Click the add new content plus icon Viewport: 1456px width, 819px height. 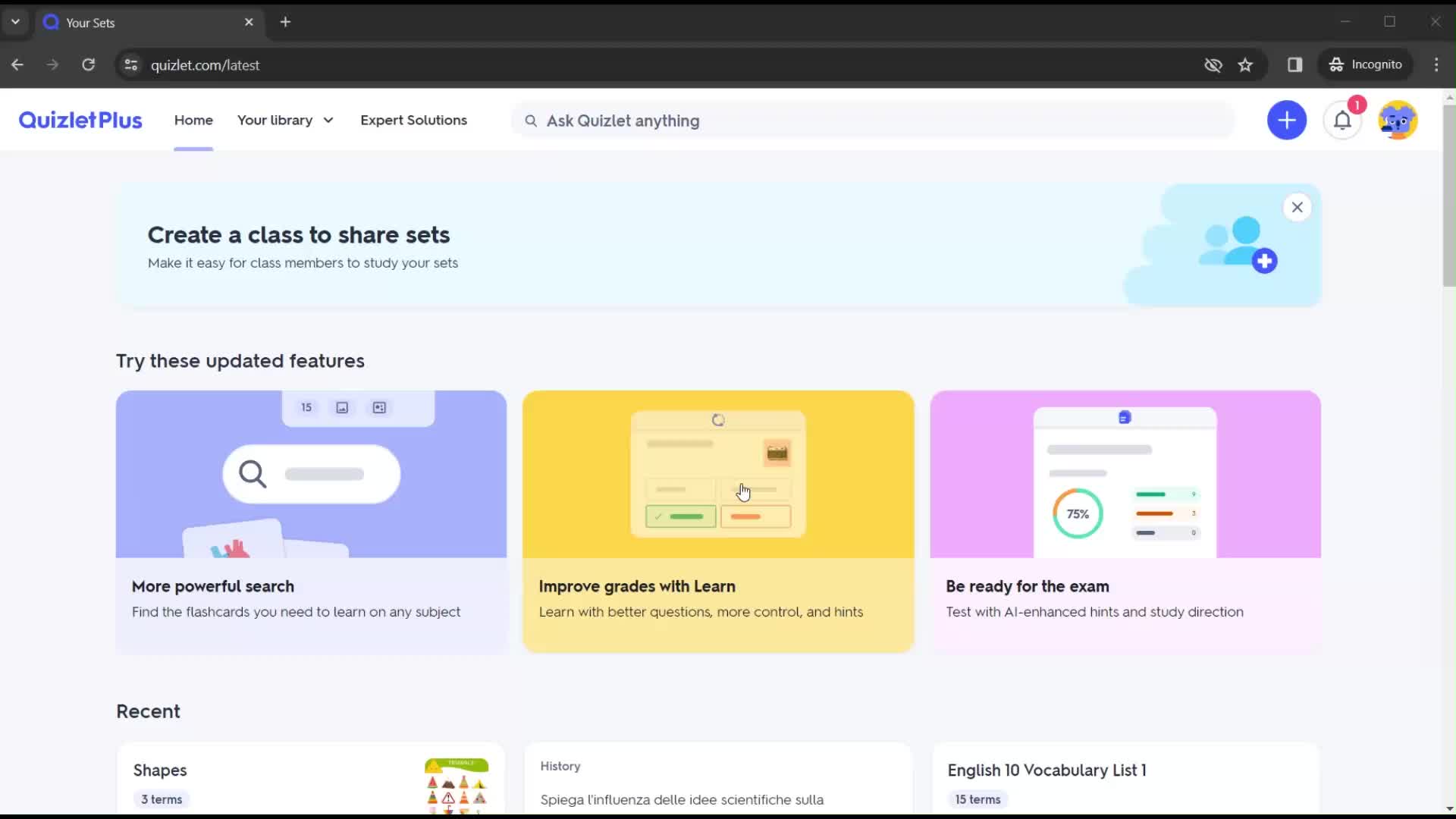pos(1288,120)
